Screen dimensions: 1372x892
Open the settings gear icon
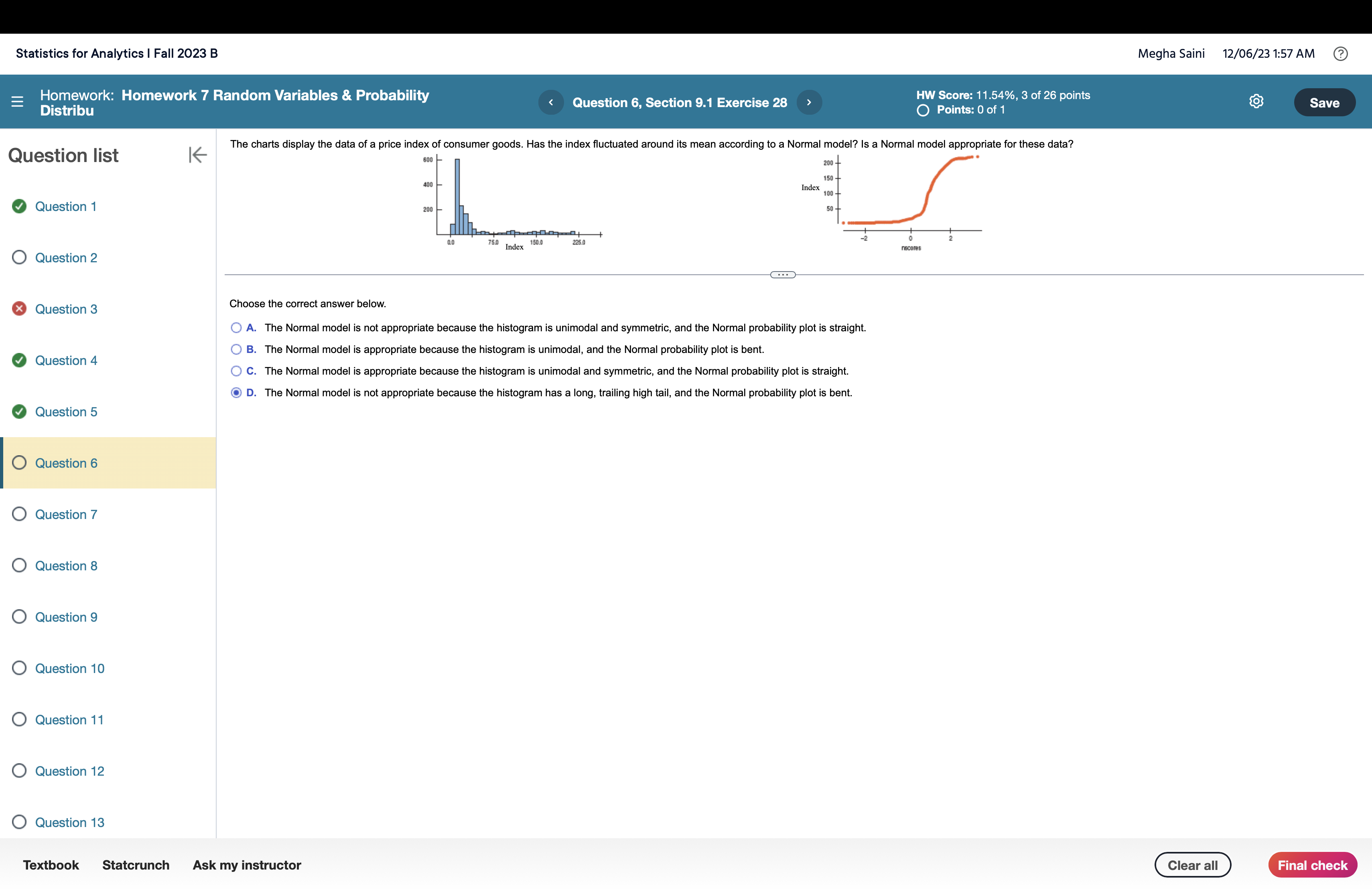click(x=1256, y=101)
